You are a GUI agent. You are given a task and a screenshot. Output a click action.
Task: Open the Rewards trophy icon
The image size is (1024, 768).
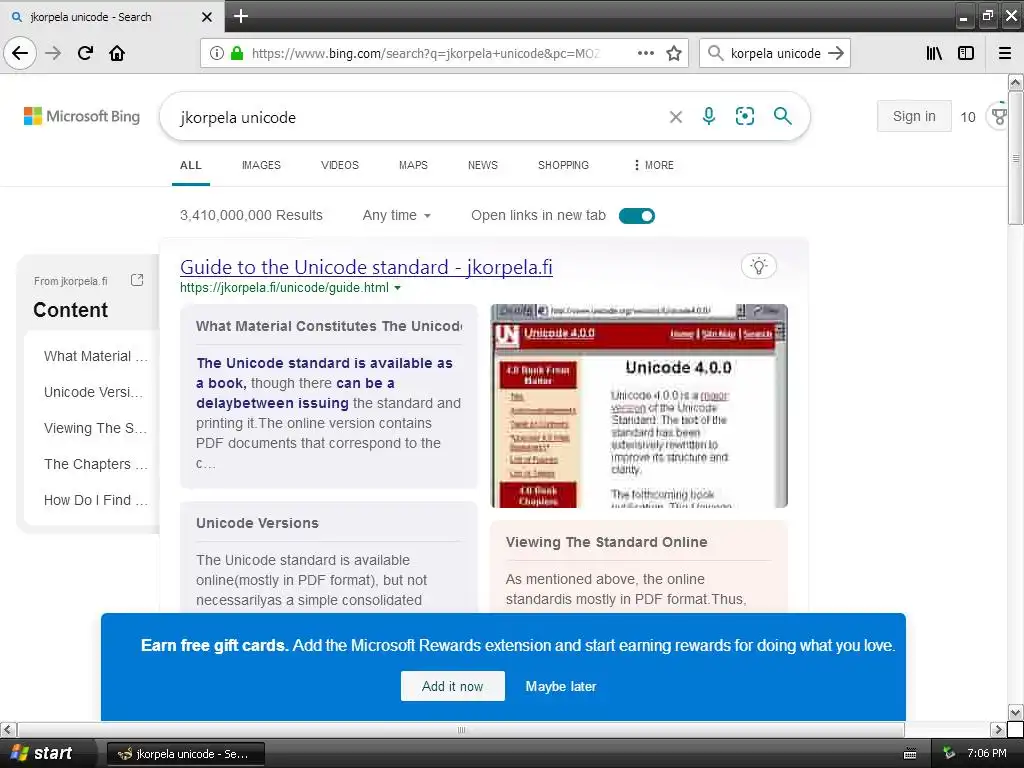(x=999, y=116)
